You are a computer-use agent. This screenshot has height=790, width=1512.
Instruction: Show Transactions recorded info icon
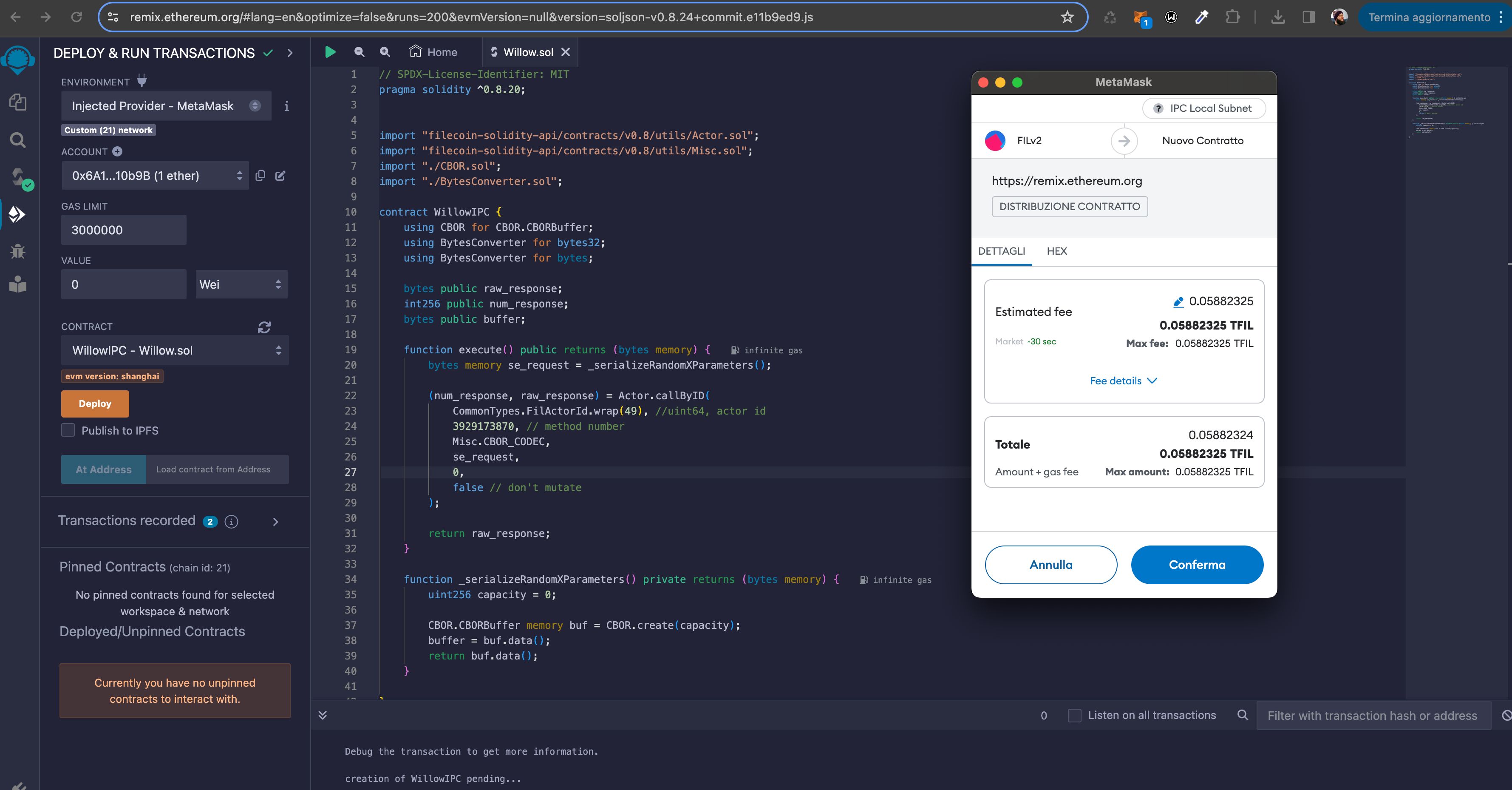point(231,522)
